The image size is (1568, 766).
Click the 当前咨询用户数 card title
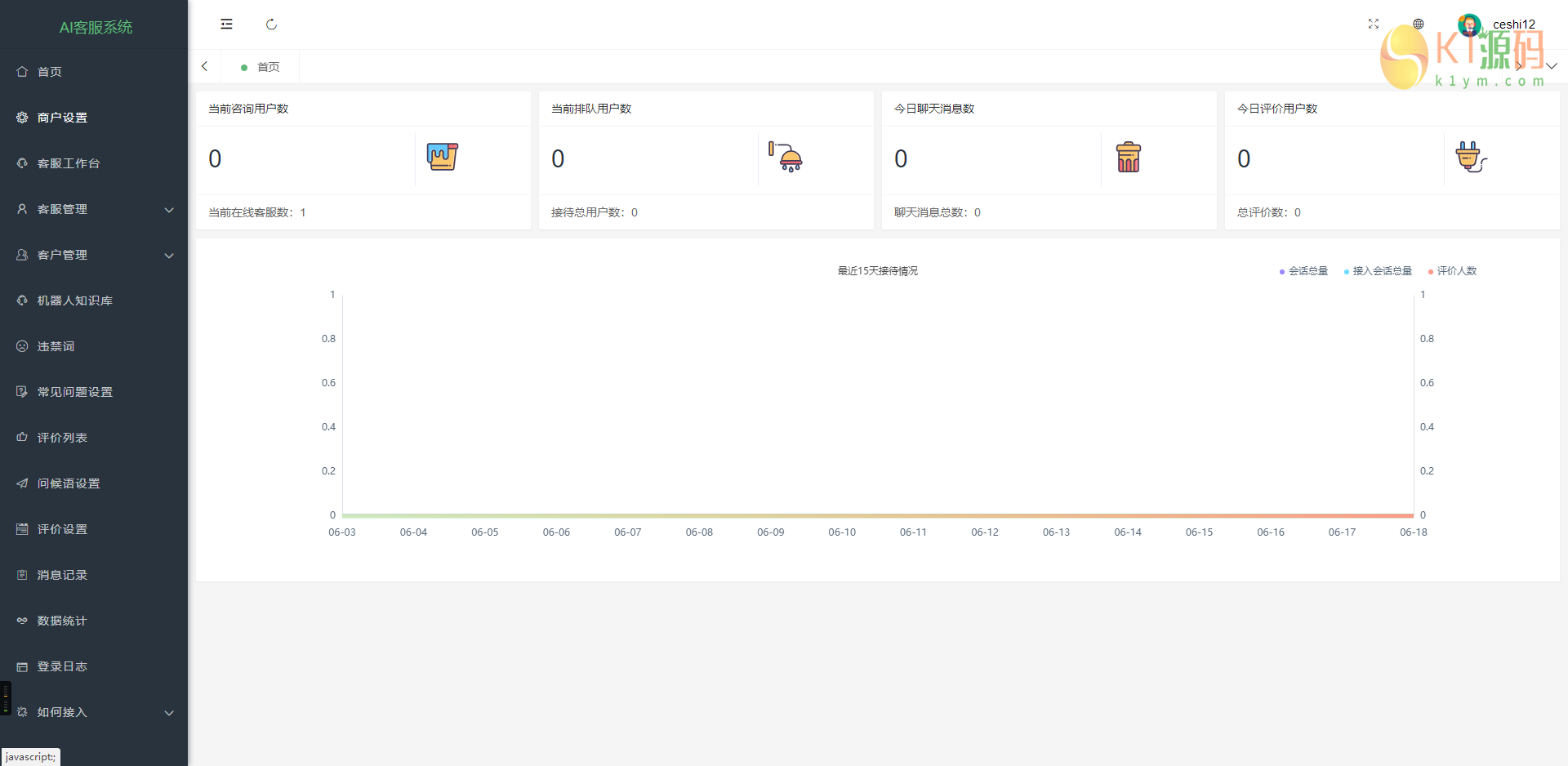(x=248, y=109)
